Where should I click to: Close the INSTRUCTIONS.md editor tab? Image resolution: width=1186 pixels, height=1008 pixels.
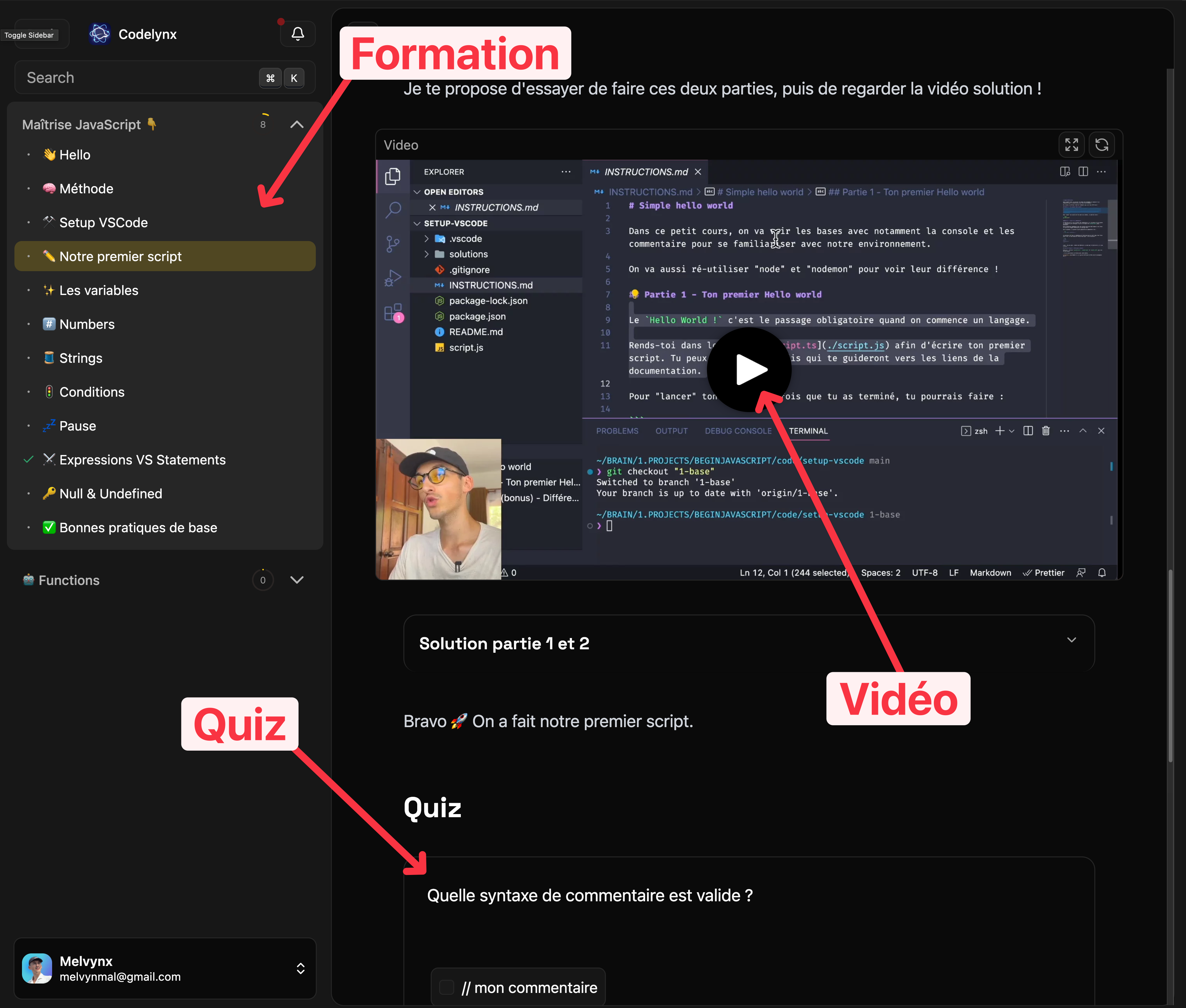pyautogui.click(x=698, y=171)
